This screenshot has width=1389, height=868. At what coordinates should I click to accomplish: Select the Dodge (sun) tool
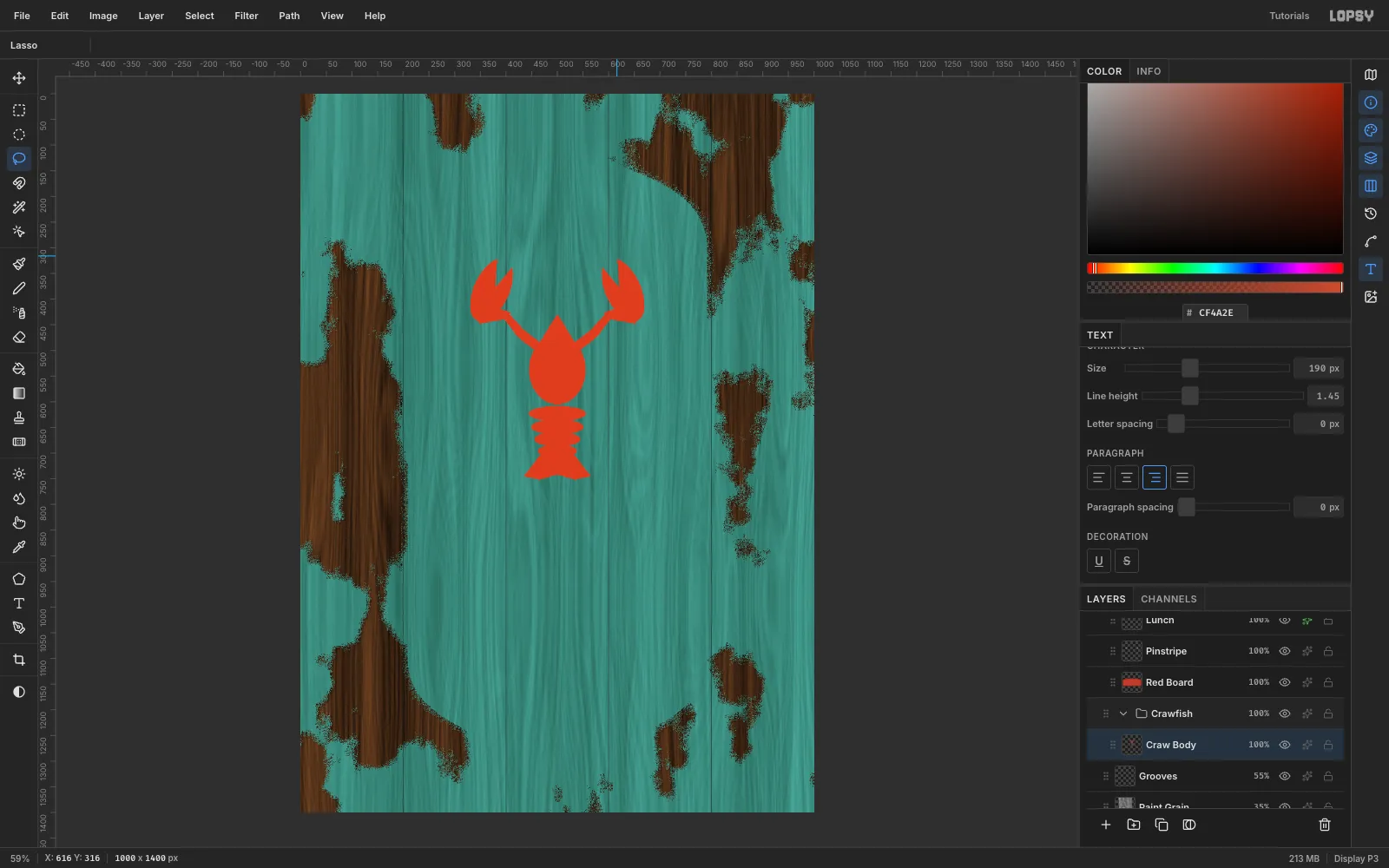point(19,474)
